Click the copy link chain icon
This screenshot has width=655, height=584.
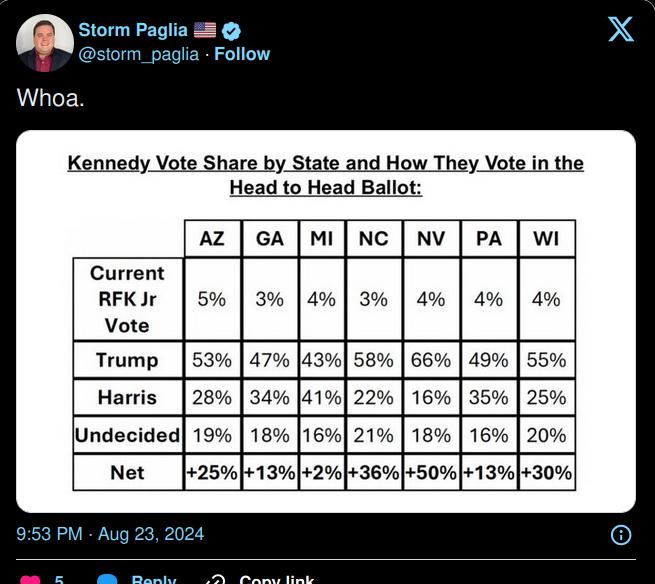[215, 579]
